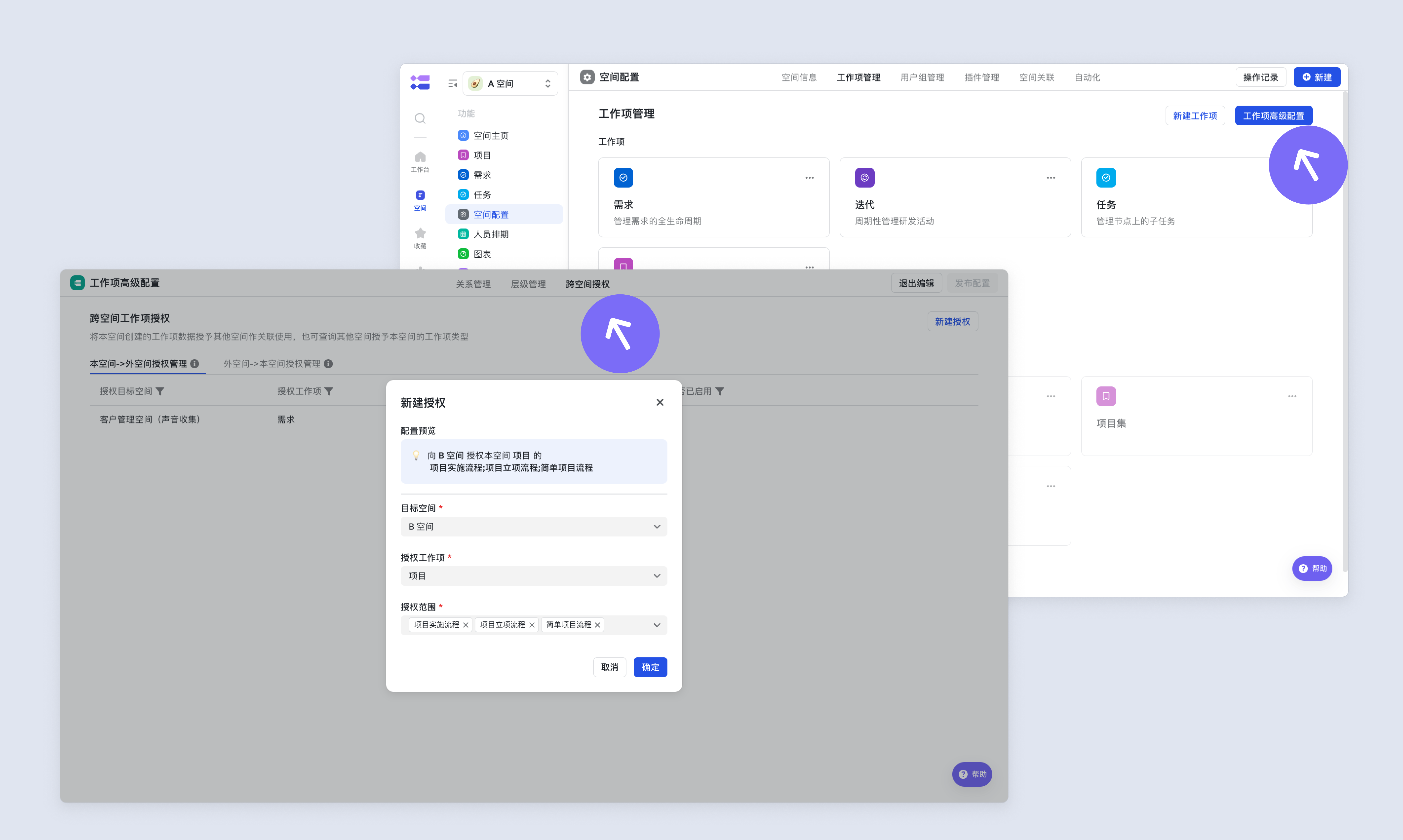Click 帮助 in the 工作项高级配置 window
1403x840 pixels.
(972, 774)
